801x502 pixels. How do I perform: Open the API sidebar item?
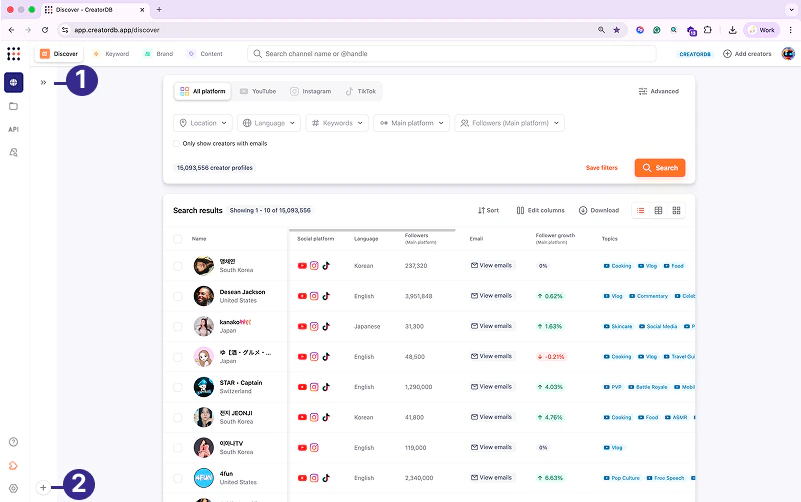pyautogui.click(x=14, y=129)
